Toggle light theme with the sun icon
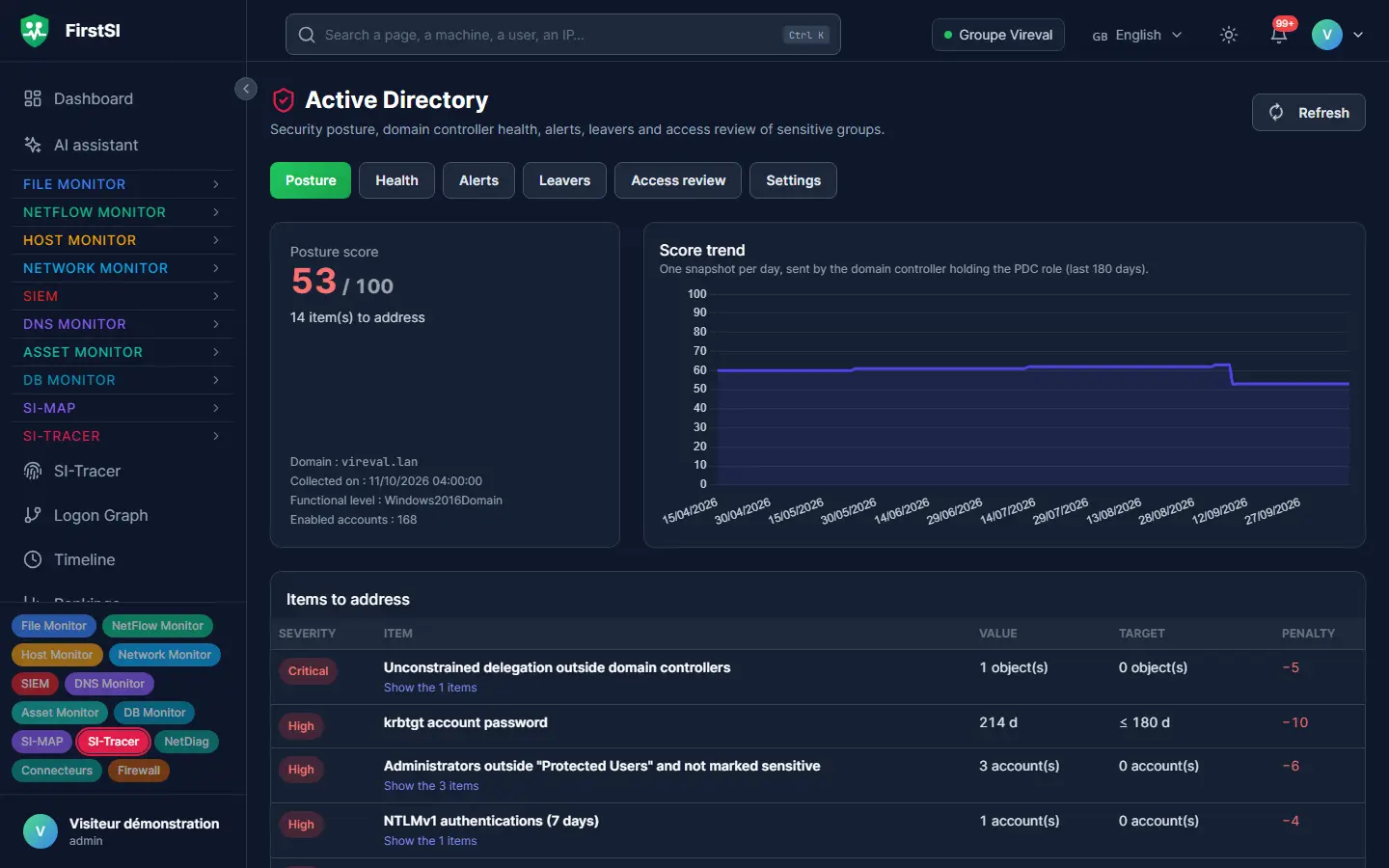 [1229, 35]
